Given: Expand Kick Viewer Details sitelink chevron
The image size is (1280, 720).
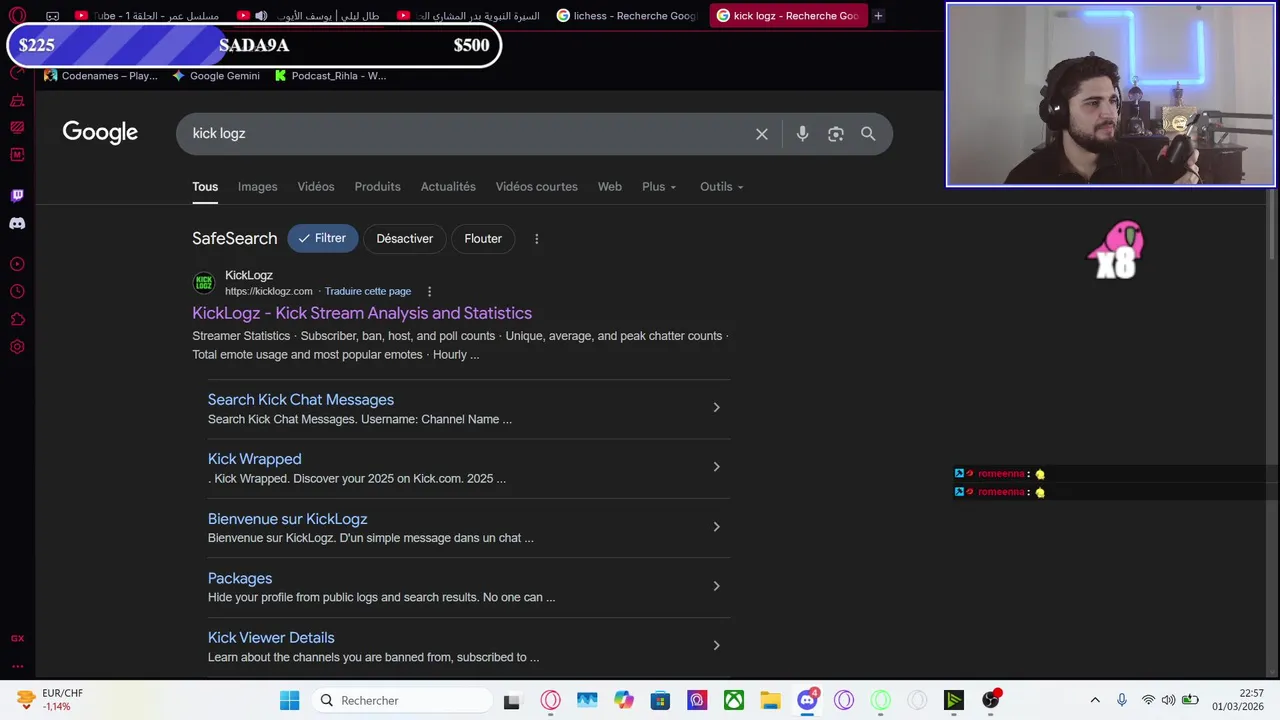Looking at the screenshot, I should (716, 645).
